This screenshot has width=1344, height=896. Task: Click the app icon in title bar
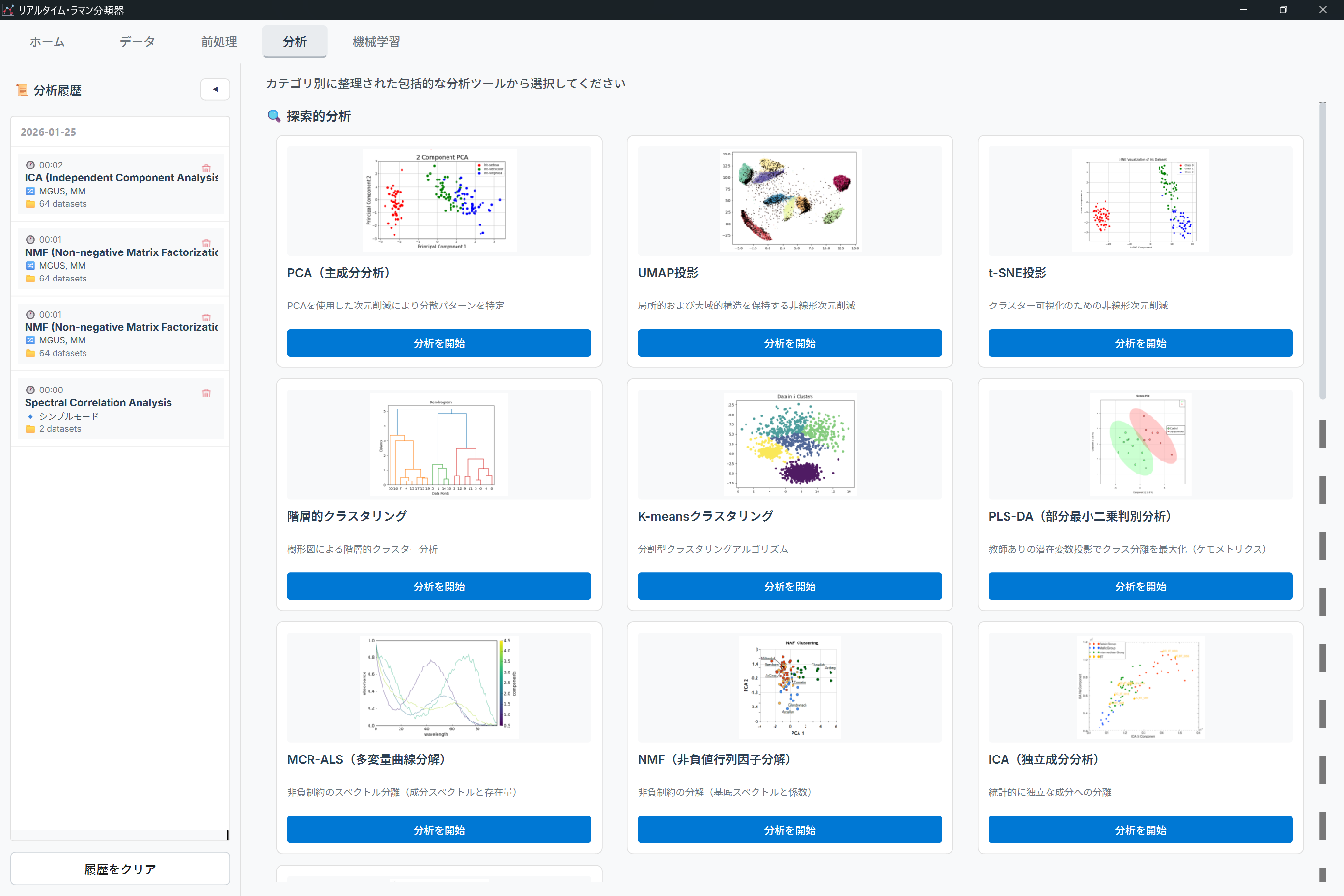click(x=8, y=10)
